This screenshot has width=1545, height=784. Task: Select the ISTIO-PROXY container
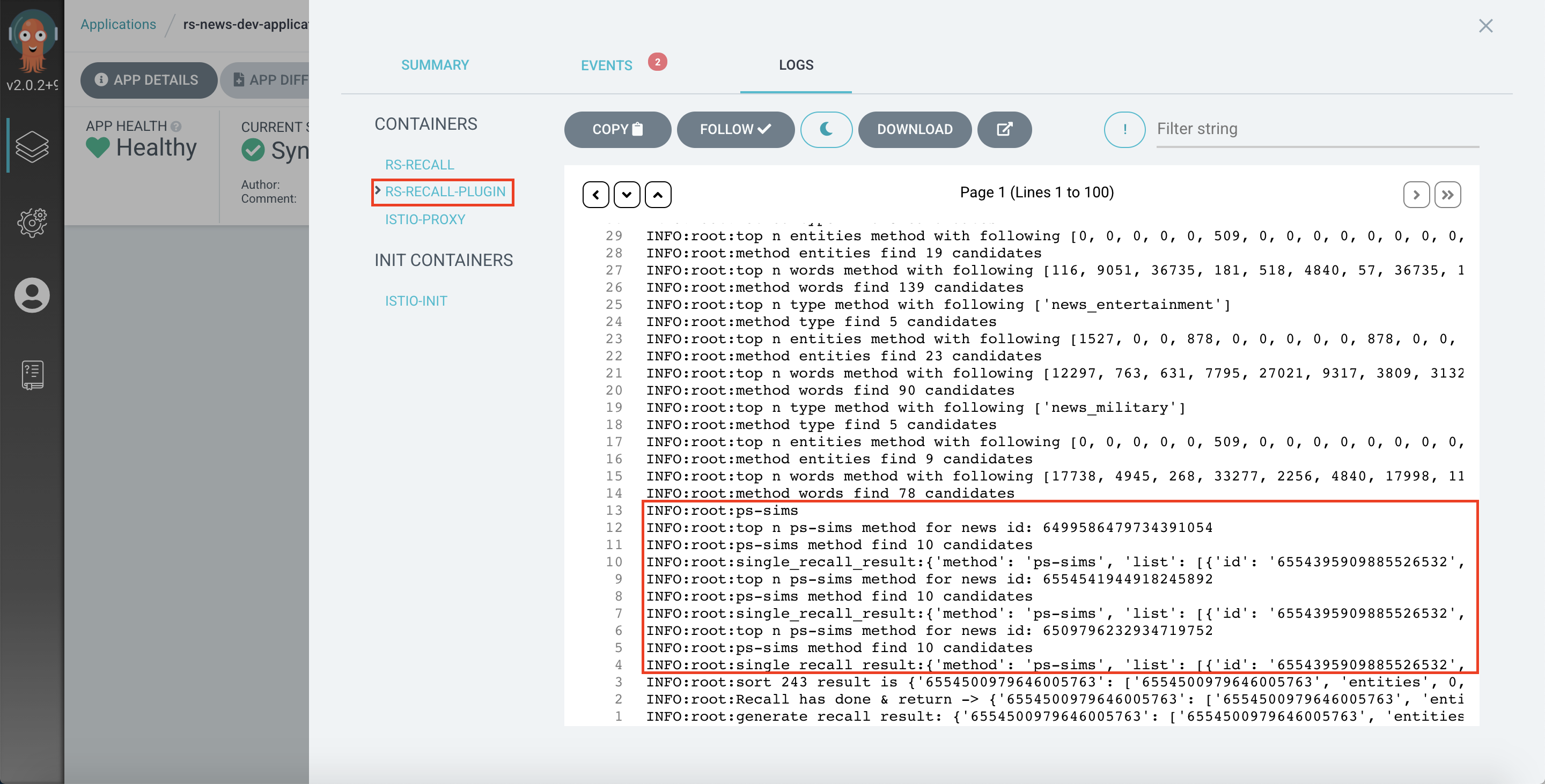point(425,219)
